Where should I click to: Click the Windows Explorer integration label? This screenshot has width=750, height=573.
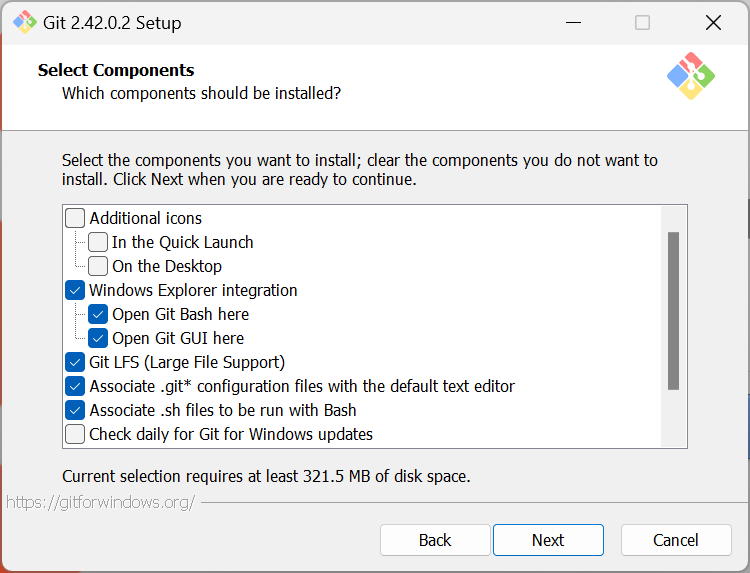coord(193,290)
